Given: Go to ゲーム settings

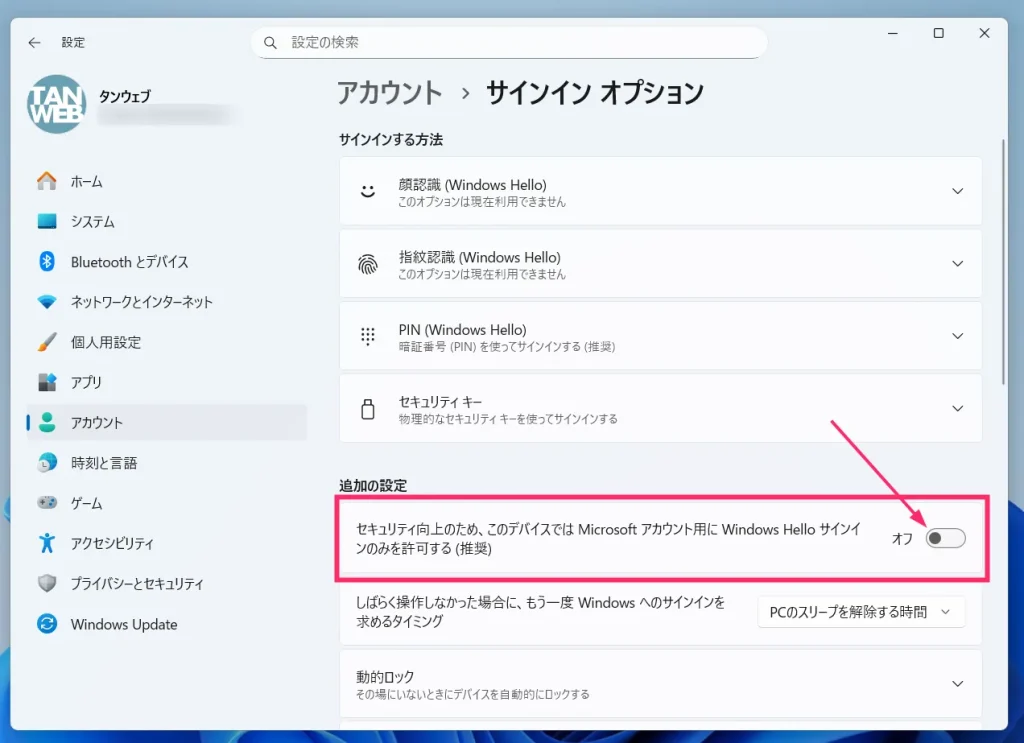Looking at the screenshot, I should tap(166, 503).
